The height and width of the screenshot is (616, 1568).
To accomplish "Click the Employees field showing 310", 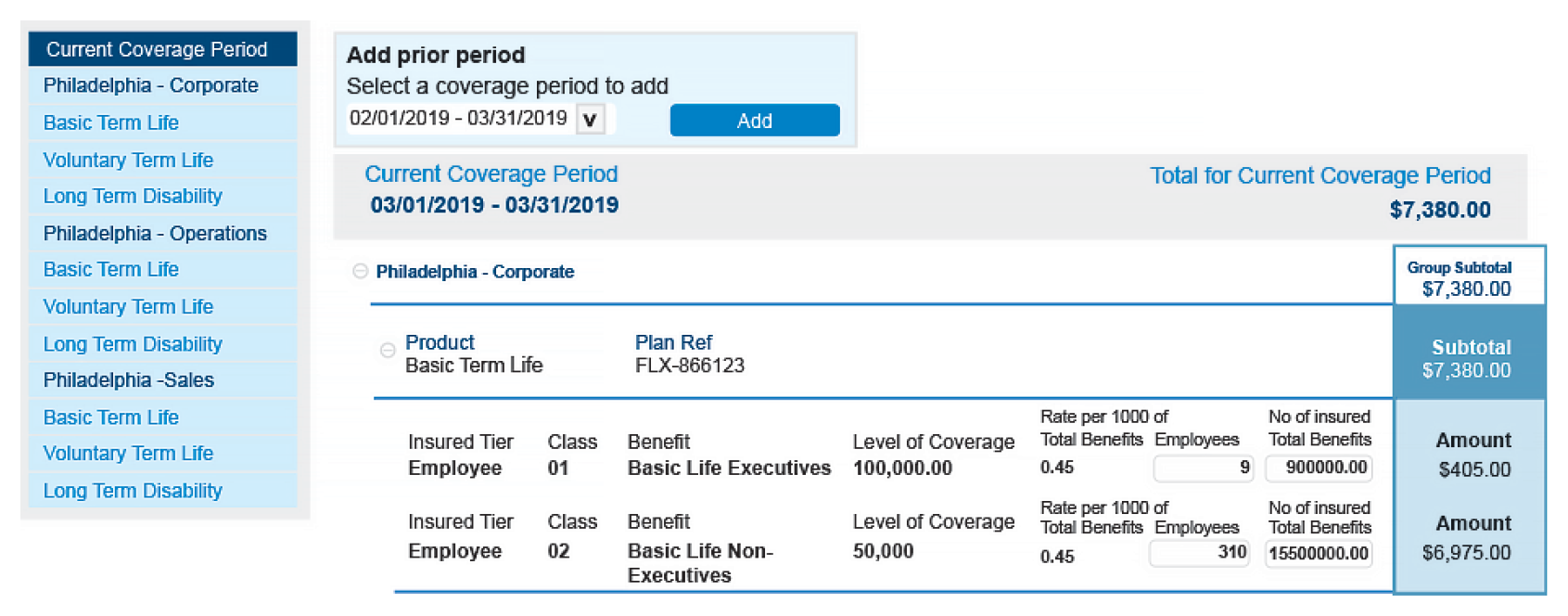I will click(x=1199, y=553).
